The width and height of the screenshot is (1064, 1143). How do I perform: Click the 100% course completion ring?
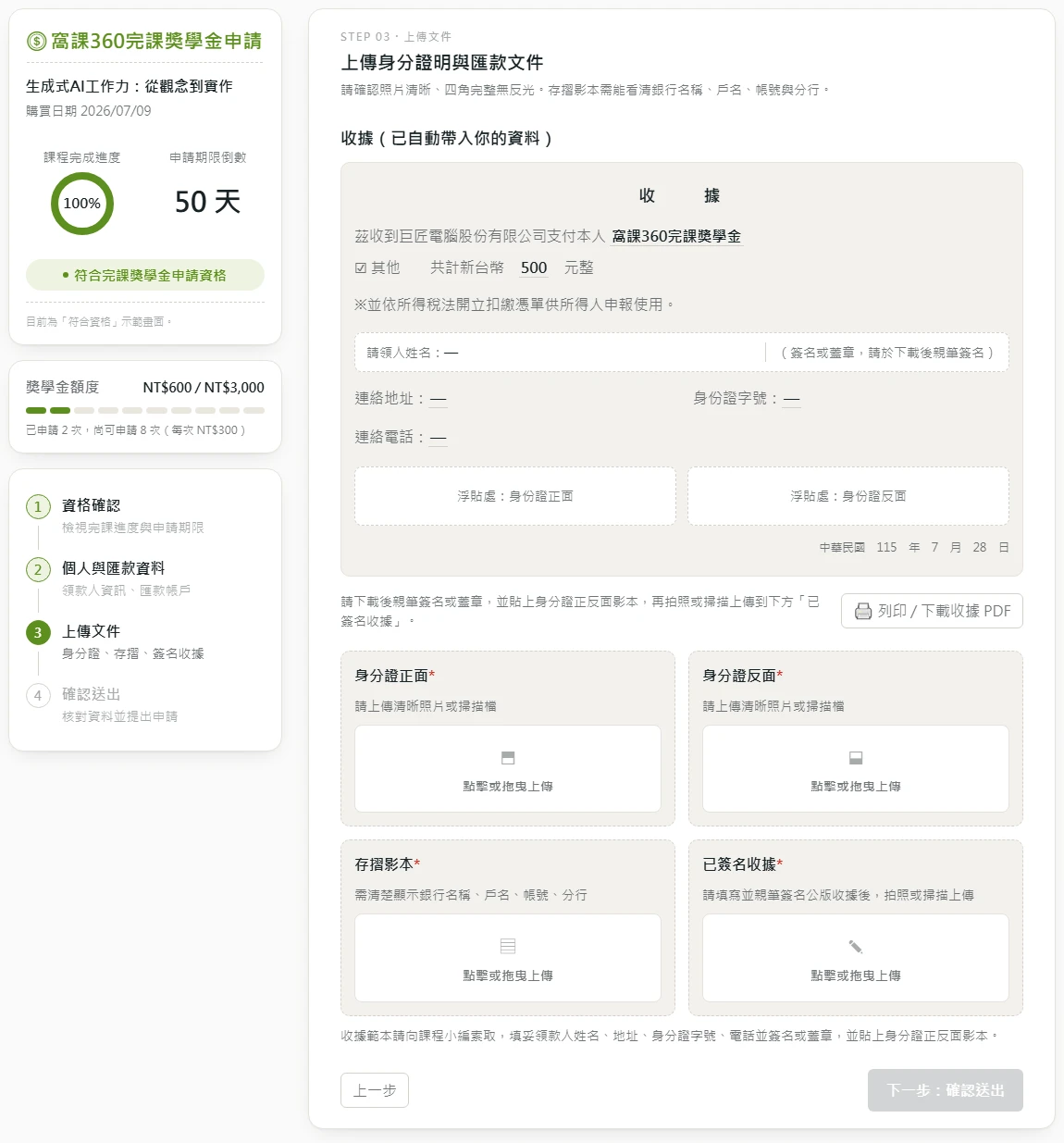tap(82, 204)
